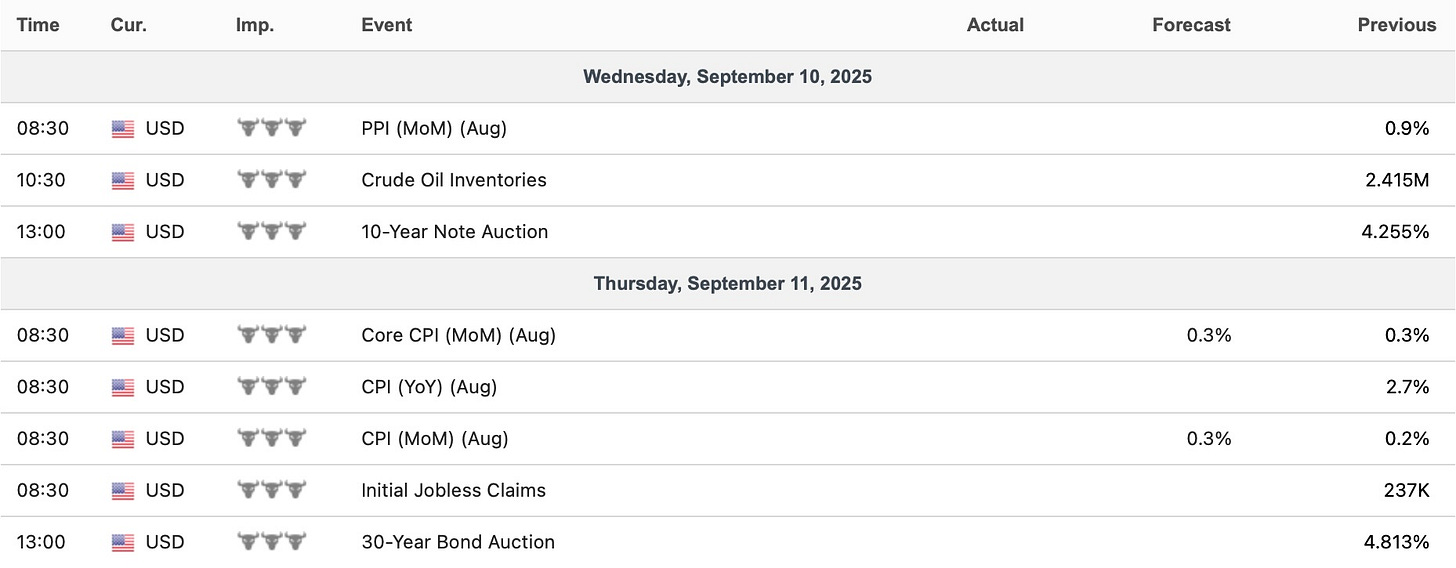
Task: Click the Time column header
Action: pos(38,25)
